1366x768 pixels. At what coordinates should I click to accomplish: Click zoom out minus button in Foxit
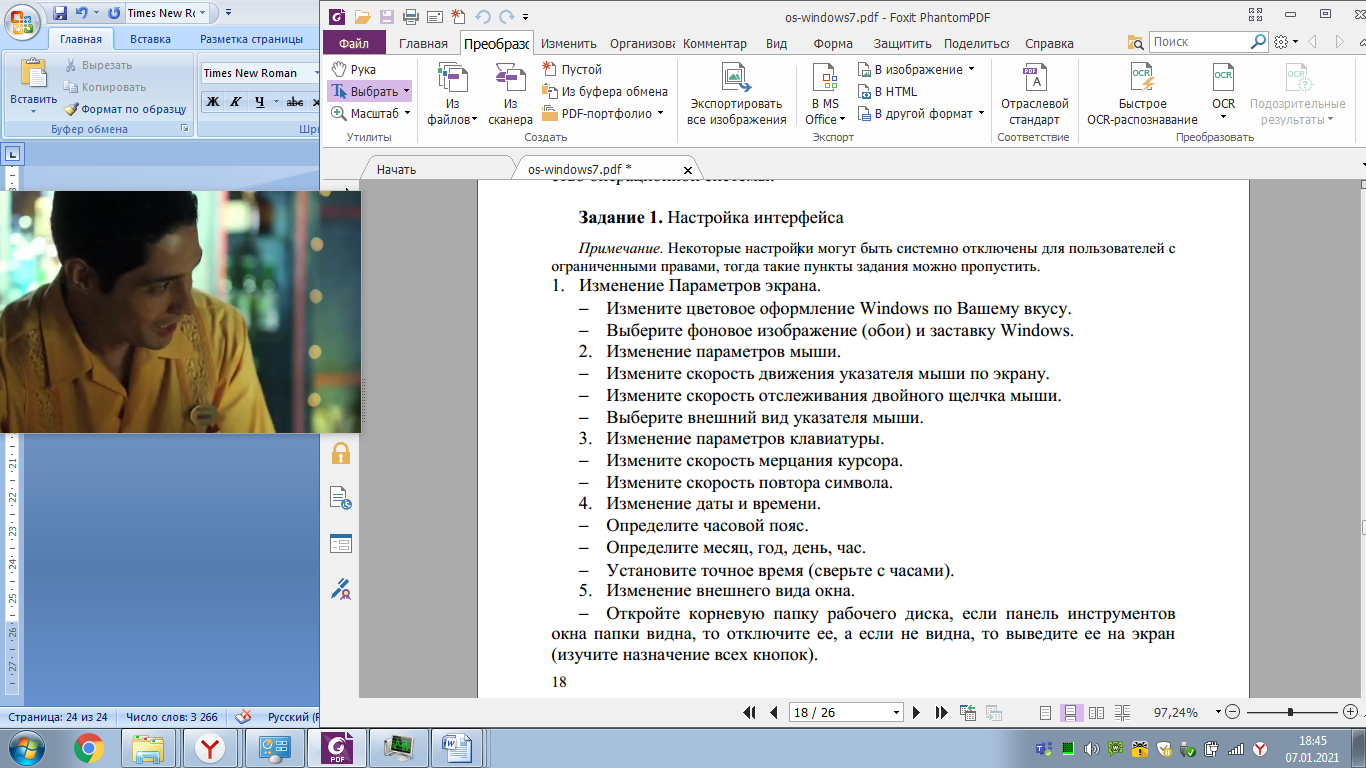tap(1232, 712)
